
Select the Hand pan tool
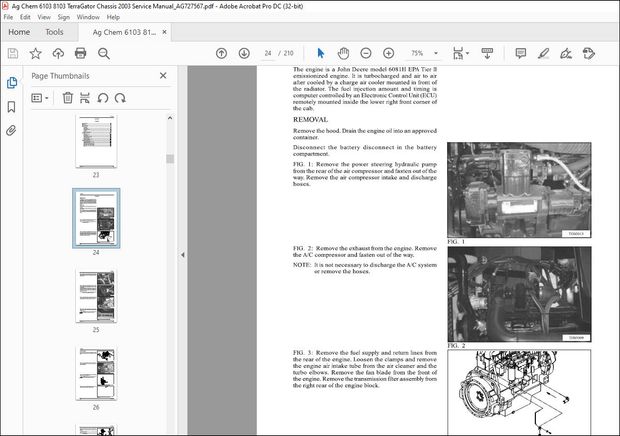(342, 53)
